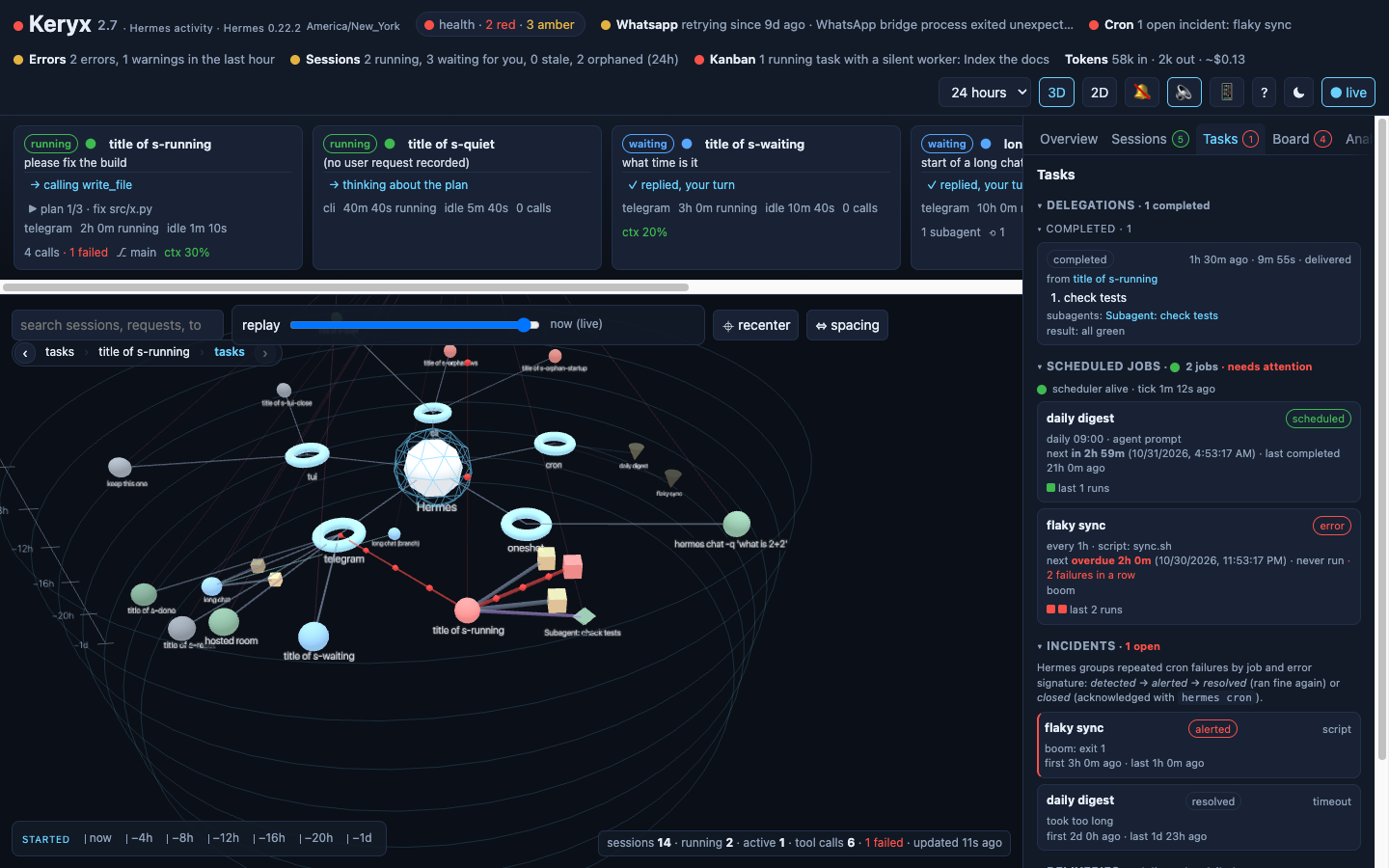Open help with the question mark
This screenshot has width=1389, height=868.
pyautogui.click(x=1264, y=93)
